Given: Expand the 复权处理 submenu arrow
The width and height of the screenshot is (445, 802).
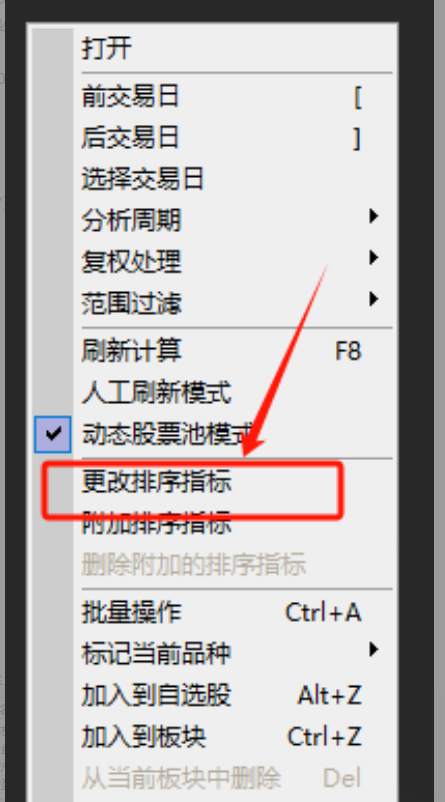Looking at the screenshot, I should point(374,257).
